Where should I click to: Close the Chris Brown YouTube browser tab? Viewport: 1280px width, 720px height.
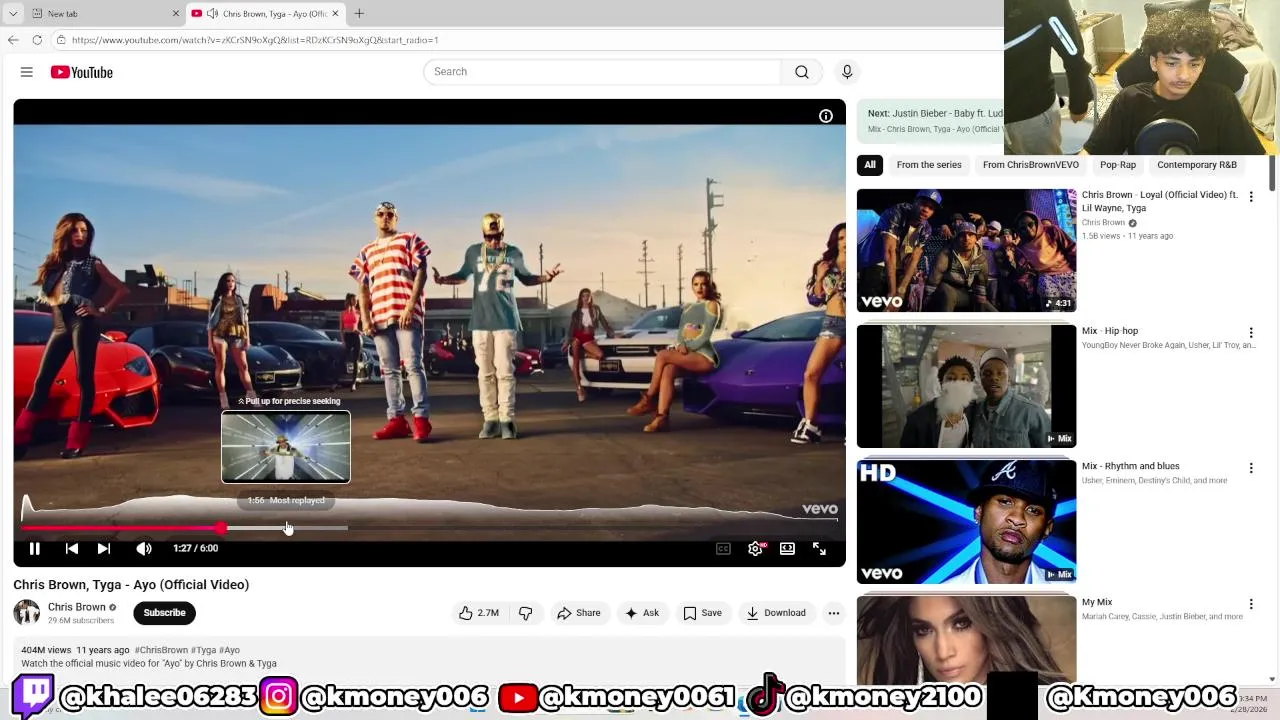click(x=336, y=14)
